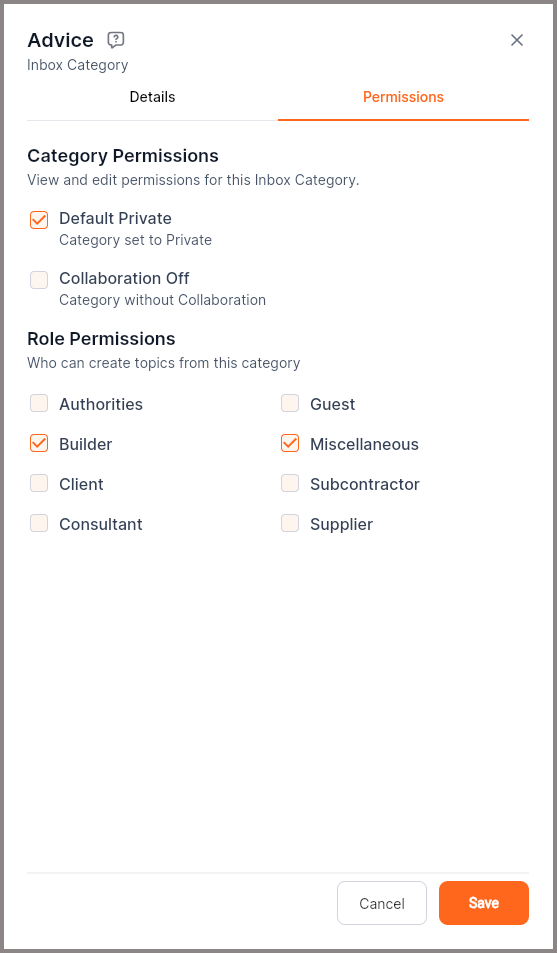Image resolution: width=557 pixels, height=953 pixels.
Task: Switch to the Details tab
Action: (153, 97)
